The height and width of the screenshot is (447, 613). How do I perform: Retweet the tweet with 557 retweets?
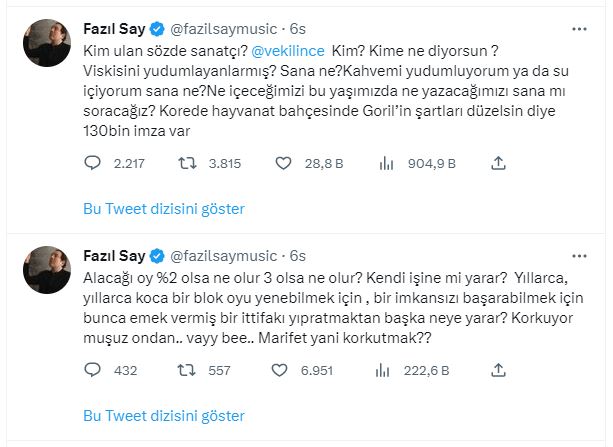click(187, 369)
